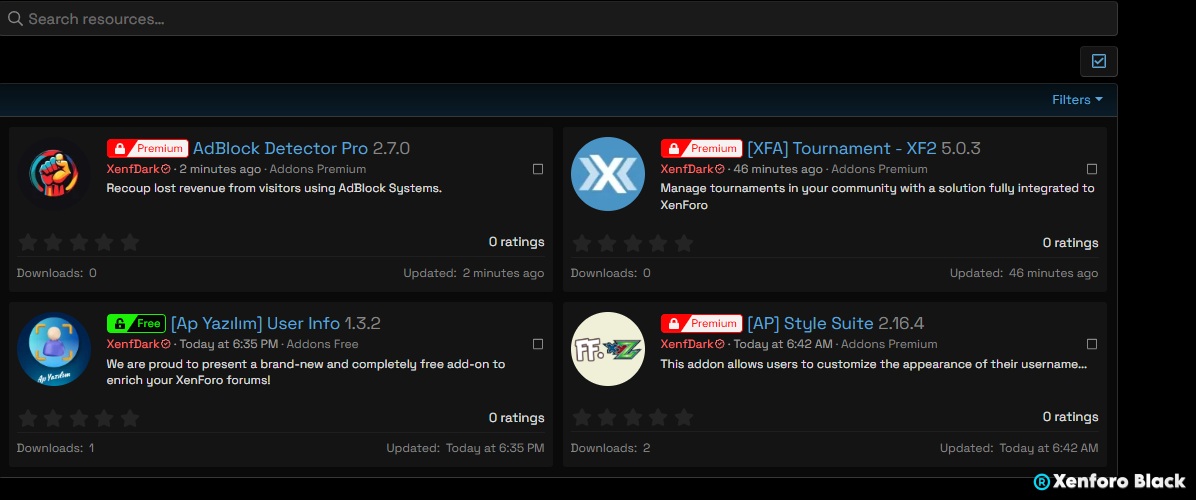Click 'Downloads: 1' on User Info card
1196x500 pixels.
56,448
